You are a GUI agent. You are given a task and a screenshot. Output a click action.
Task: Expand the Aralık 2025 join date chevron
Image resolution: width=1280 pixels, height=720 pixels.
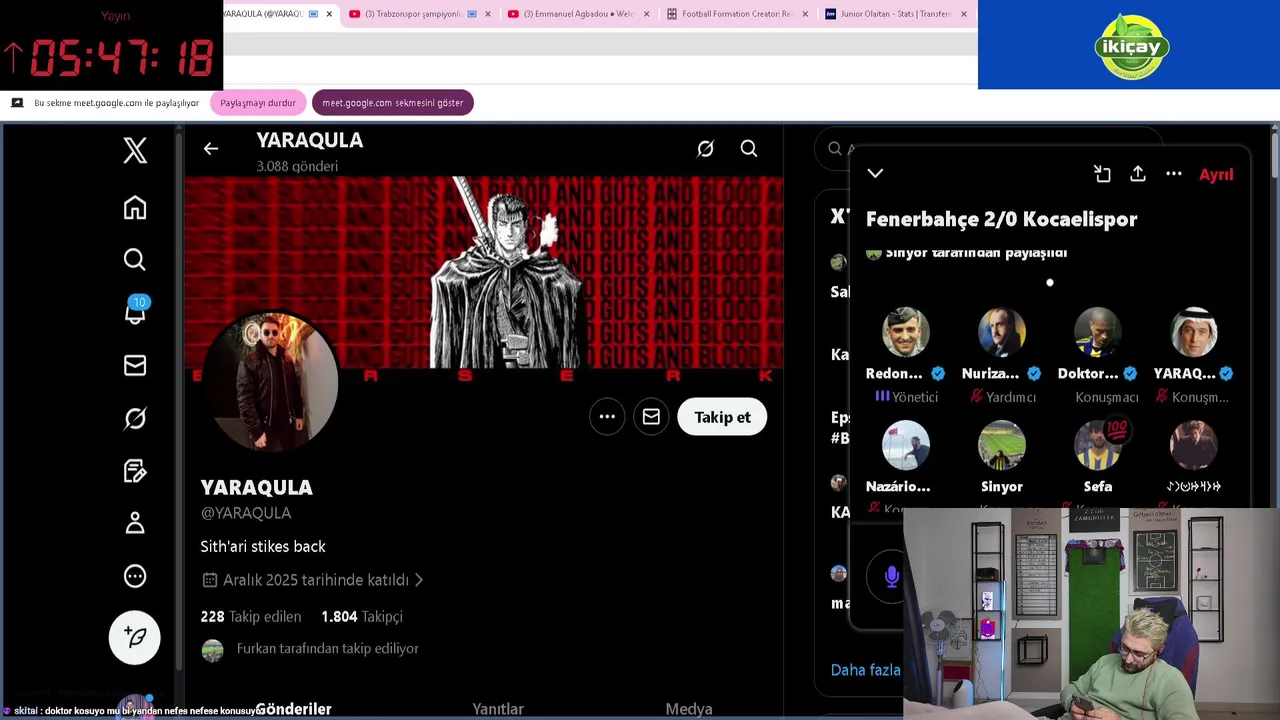point(419,580)
